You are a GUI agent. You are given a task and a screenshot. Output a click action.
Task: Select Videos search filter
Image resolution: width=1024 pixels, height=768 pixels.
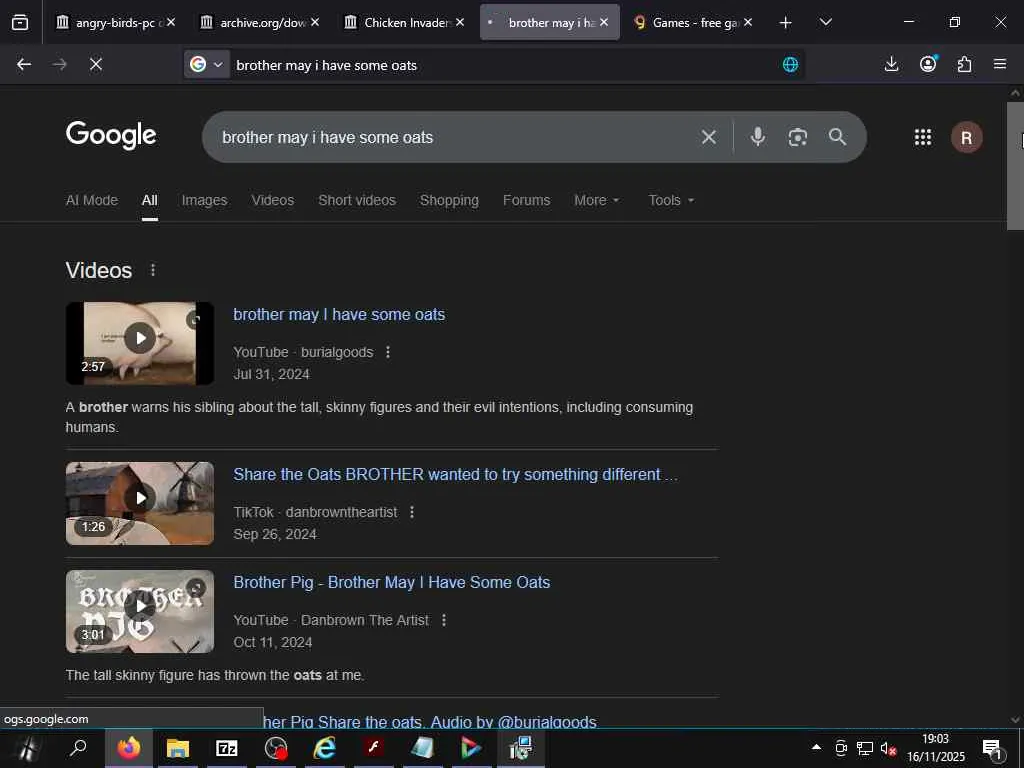click(x=273, y=200)
